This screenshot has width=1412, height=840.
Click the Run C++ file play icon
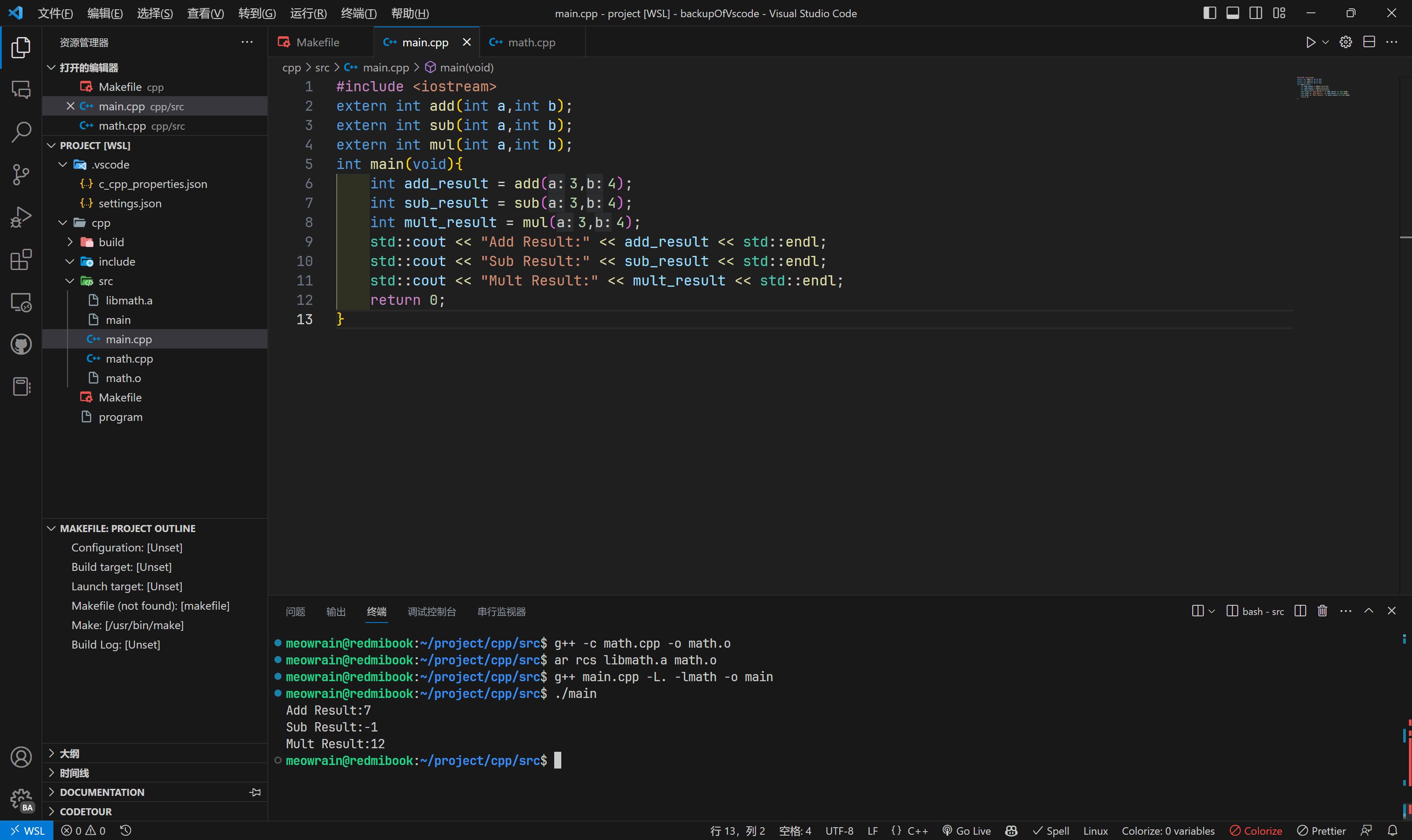tap(1310, 42)
